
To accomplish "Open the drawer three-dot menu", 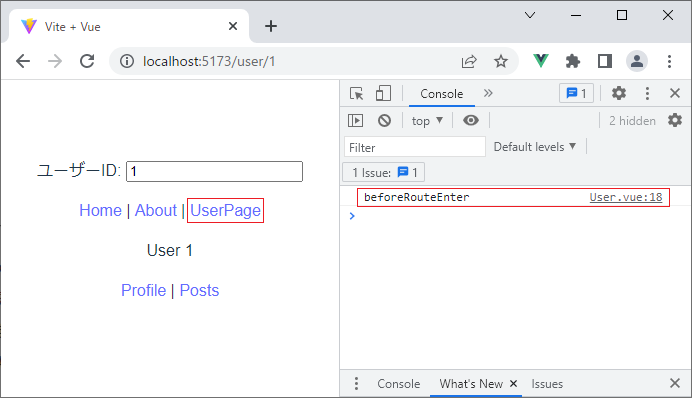I will pyautogui.click(x=356, y=383).
